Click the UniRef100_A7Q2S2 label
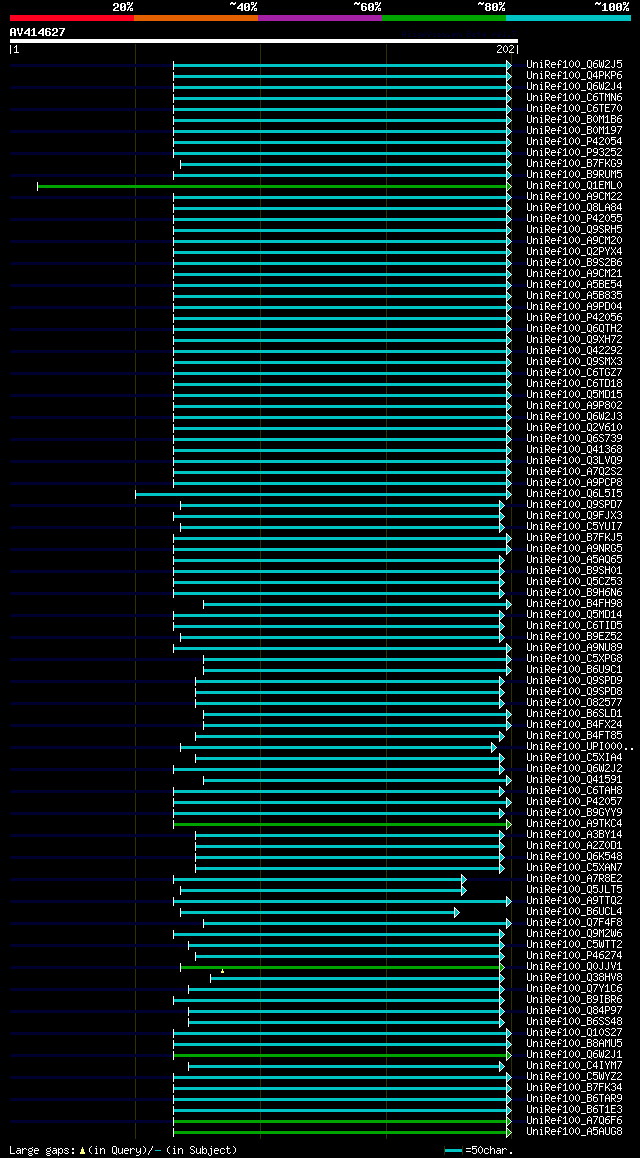The height and width of the screenshot is (1158, 640). [x=574, y=472]
